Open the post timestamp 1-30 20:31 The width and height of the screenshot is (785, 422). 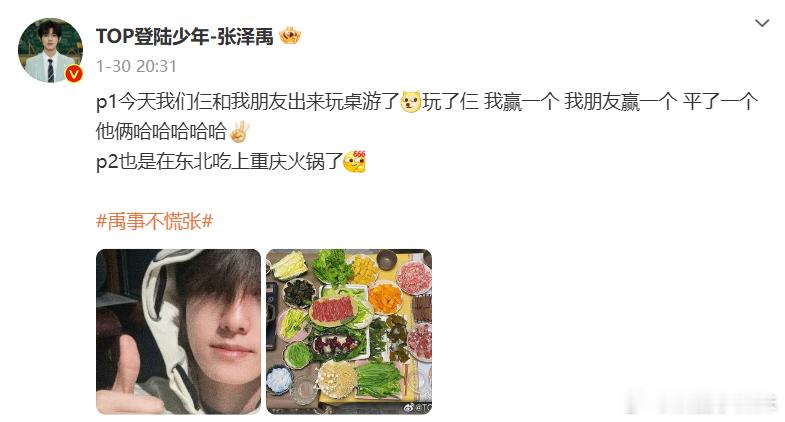click(136, 66)
